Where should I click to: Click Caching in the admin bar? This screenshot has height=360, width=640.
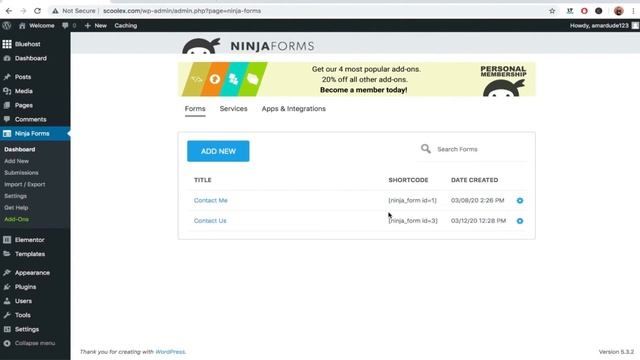pyautogui.click(x=126, y=25)
